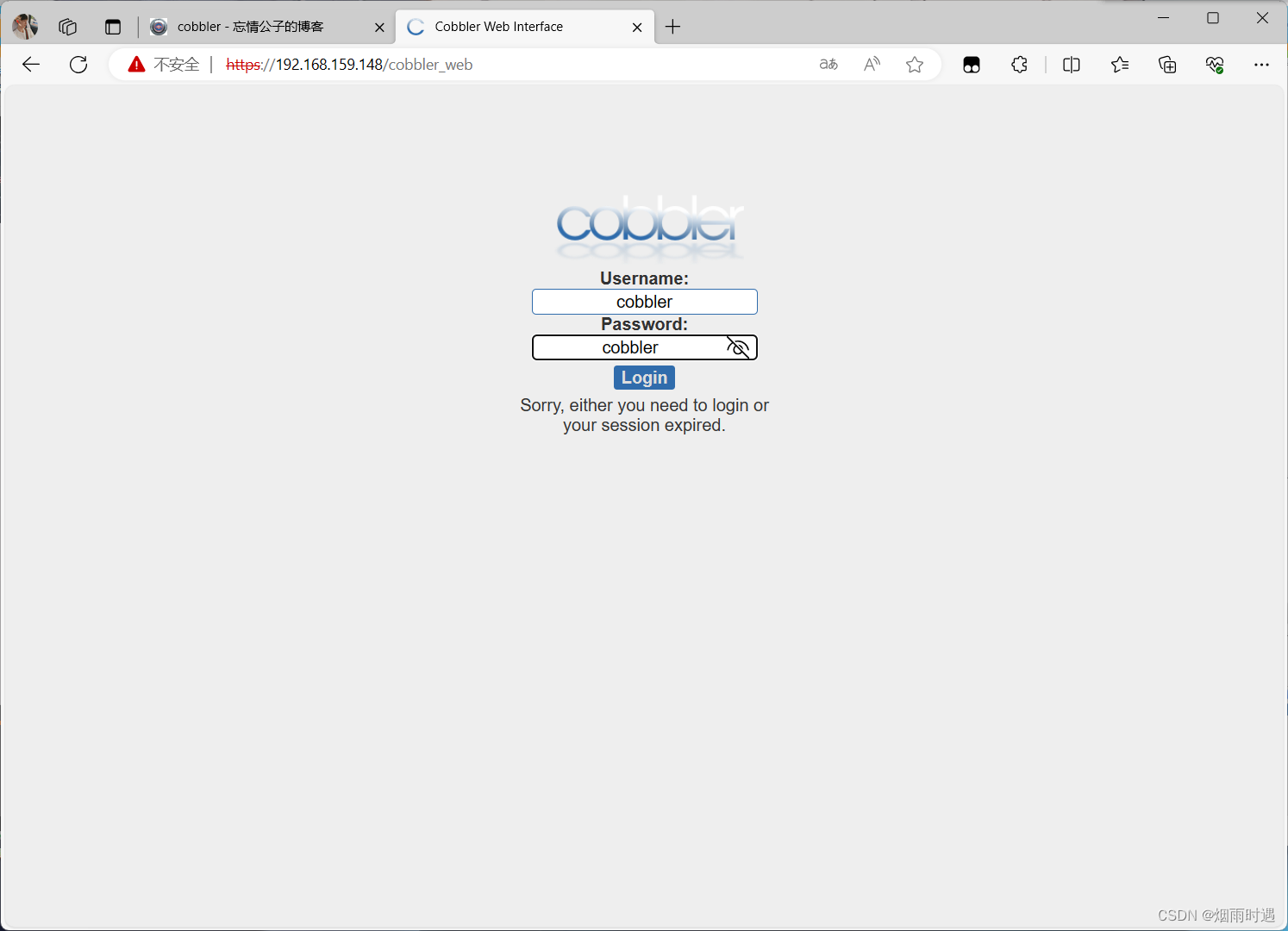Viewport: 1288px width, 931px height.
Task: Toggle password visibility eye icon
Action: click(x=738, y=347)
